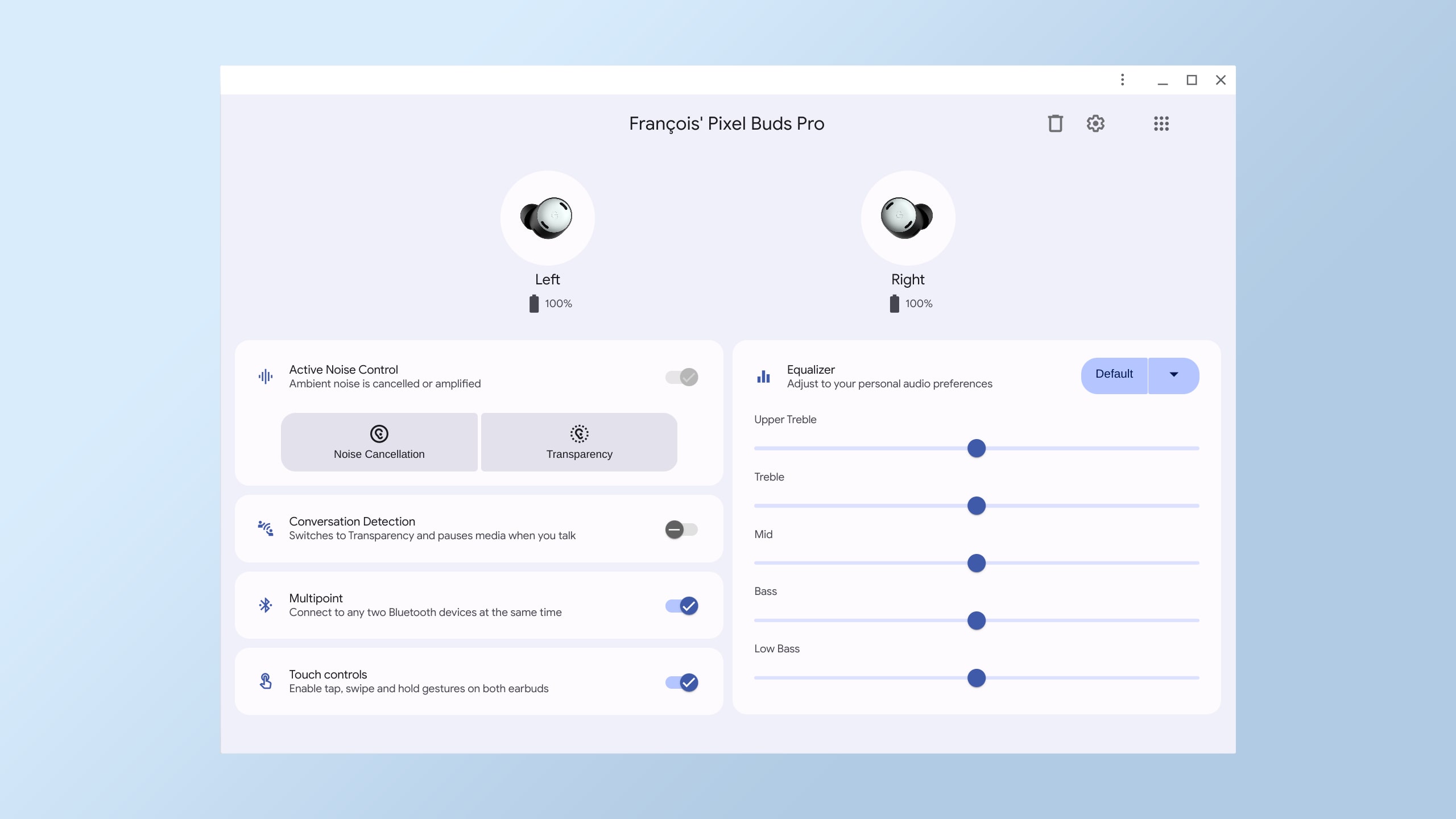Click the Equalizer bar chart icon
Screen dimensions: 1456x819
pyautogui.click(x=763, y=376)
